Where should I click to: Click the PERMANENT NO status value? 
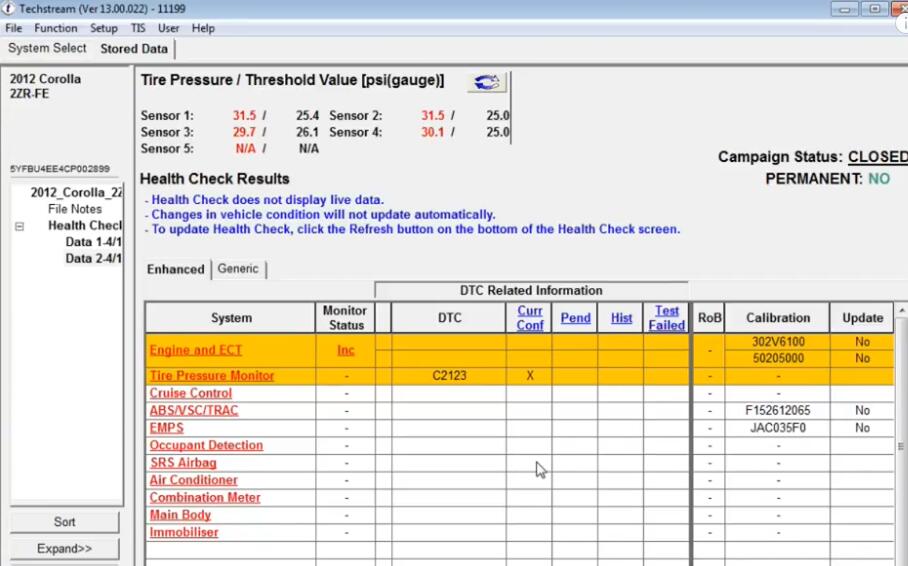coord(878,179)
